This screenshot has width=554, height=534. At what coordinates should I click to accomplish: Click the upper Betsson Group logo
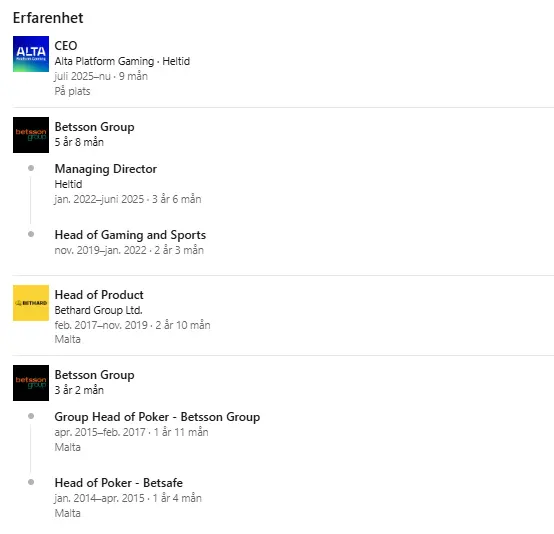point(31,135)
